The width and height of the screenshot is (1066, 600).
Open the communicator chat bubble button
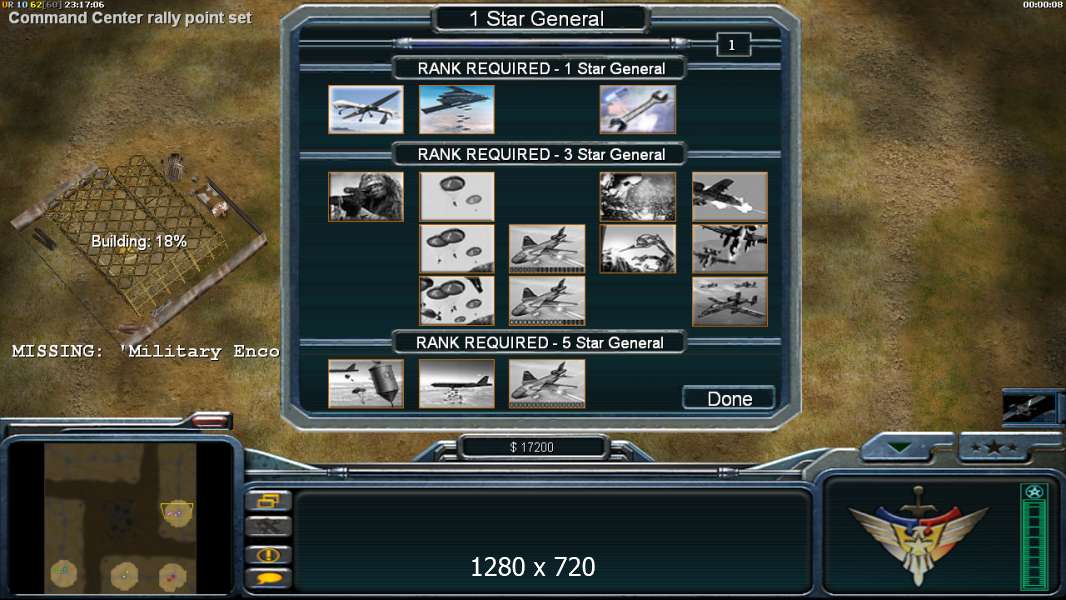point(269,578)
